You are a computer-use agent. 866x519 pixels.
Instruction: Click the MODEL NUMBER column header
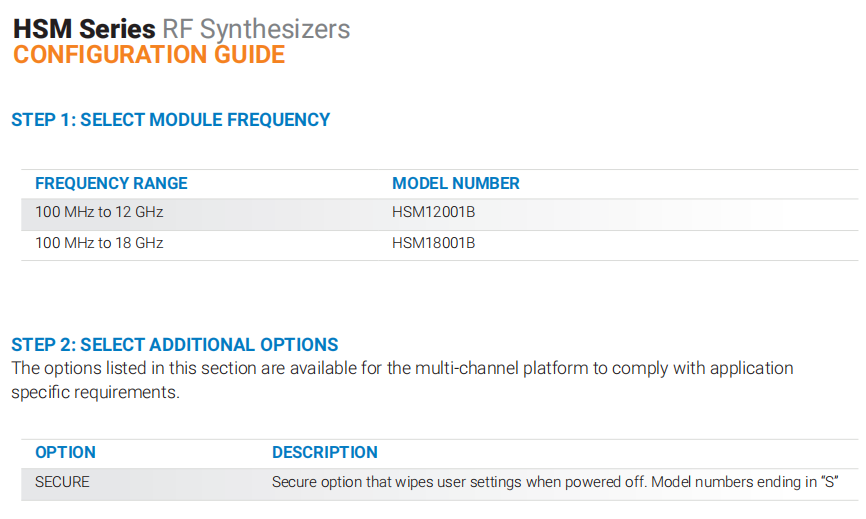tap(456, 183)
